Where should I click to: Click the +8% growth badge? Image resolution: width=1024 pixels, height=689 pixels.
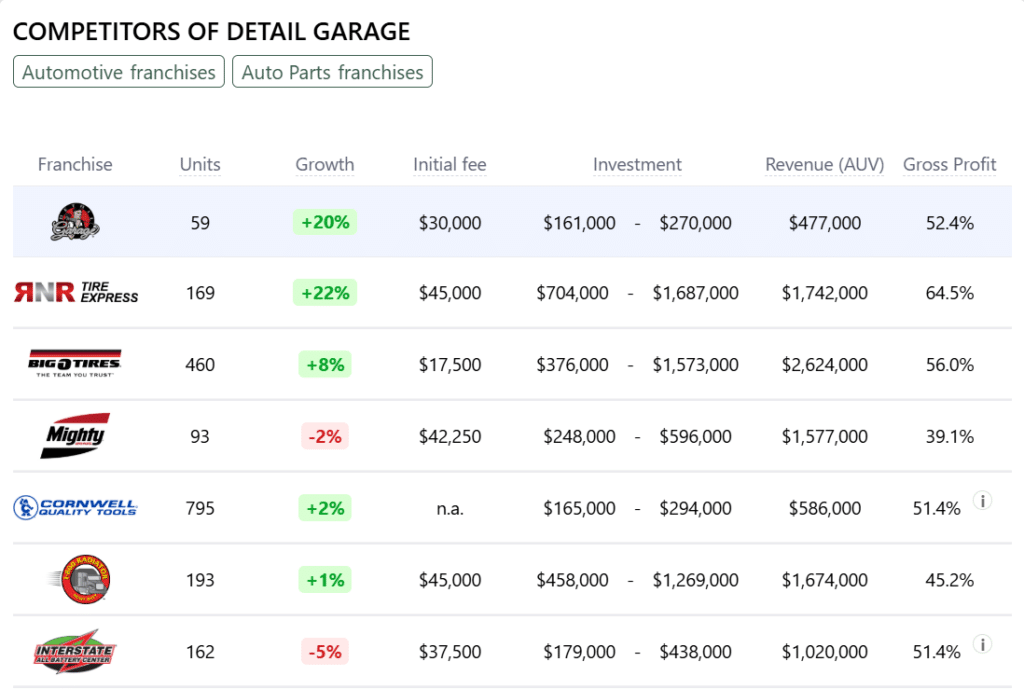click(325, 364)
